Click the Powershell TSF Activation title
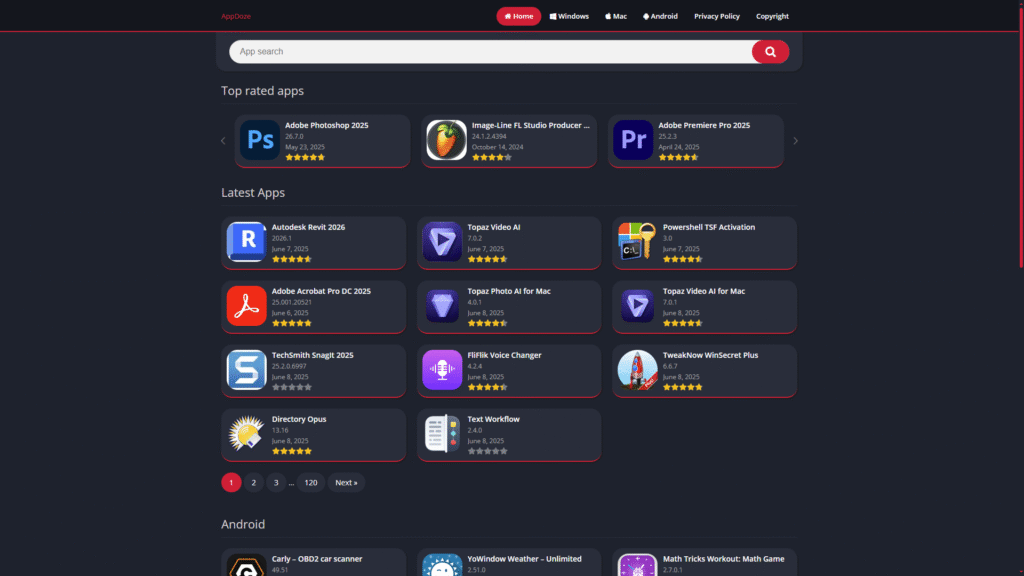The height and width of the screenshot is (576, 1024). 709,227
